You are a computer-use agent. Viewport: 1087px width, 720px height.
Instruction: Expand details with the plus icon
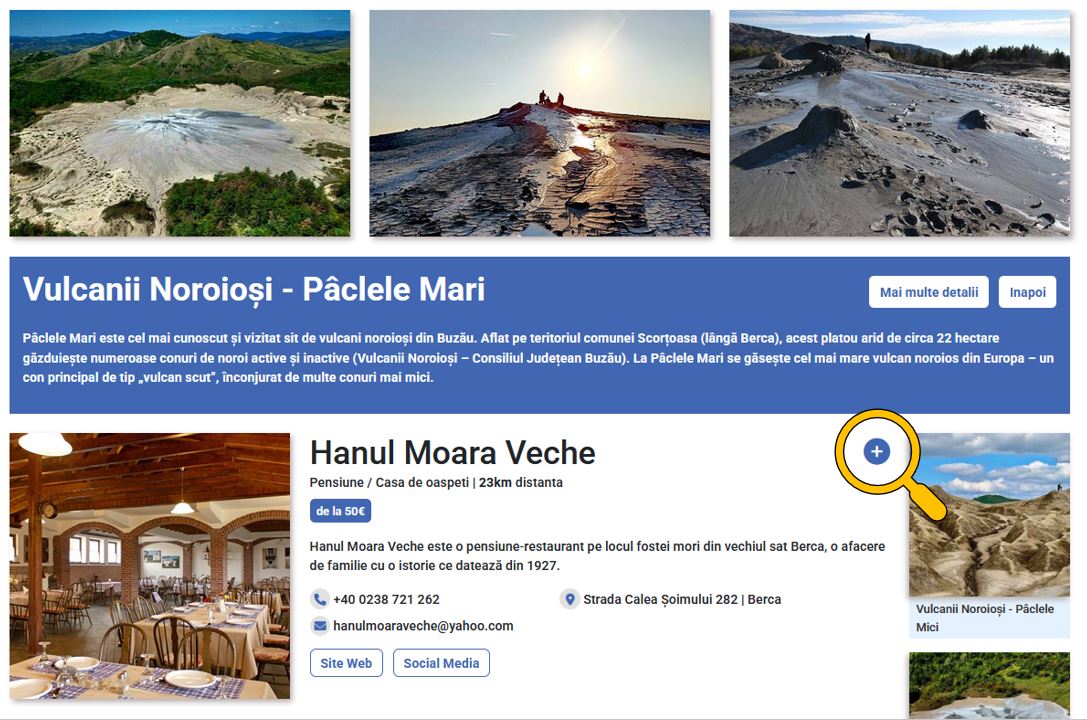877,452
